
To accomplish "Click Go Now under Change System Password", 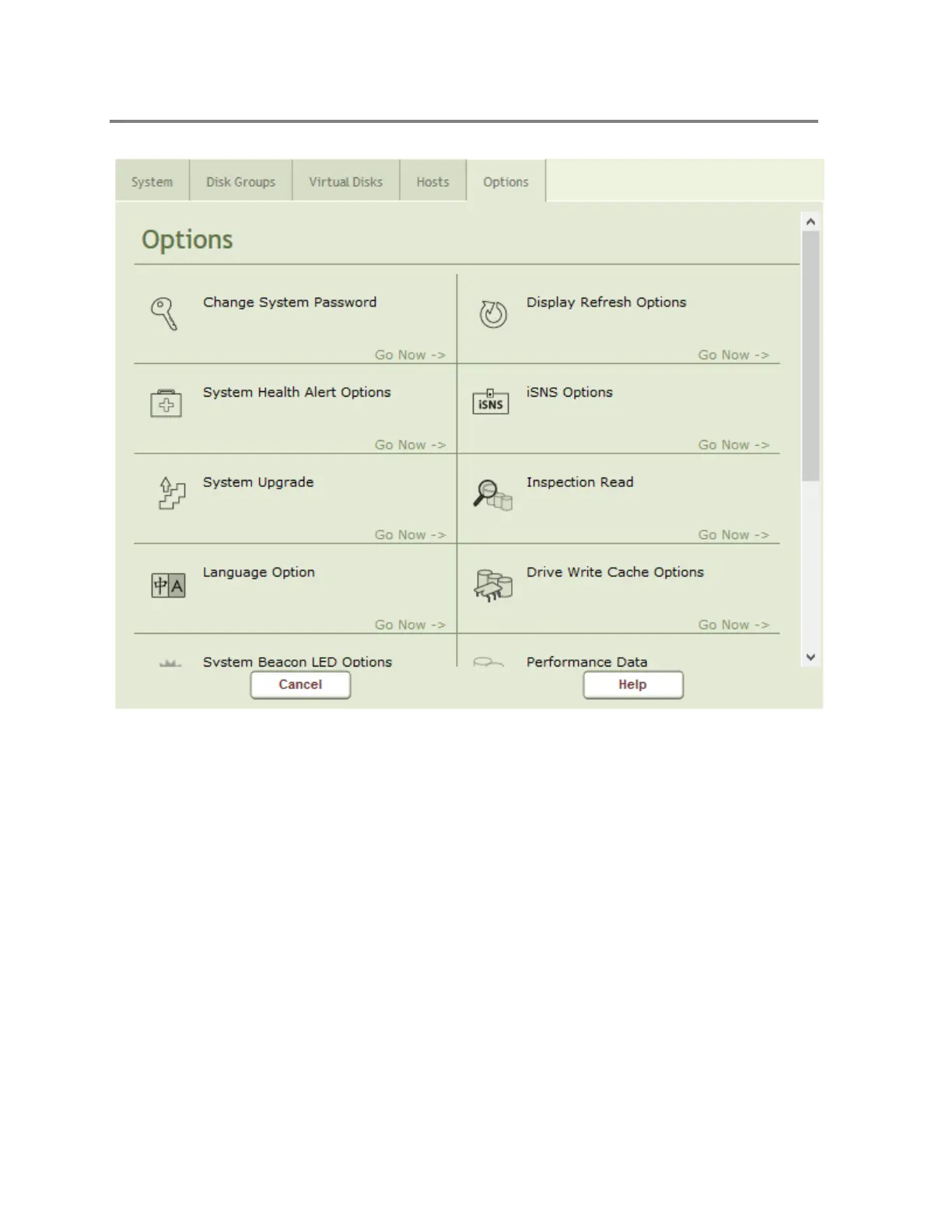I will tap(410, 355).
